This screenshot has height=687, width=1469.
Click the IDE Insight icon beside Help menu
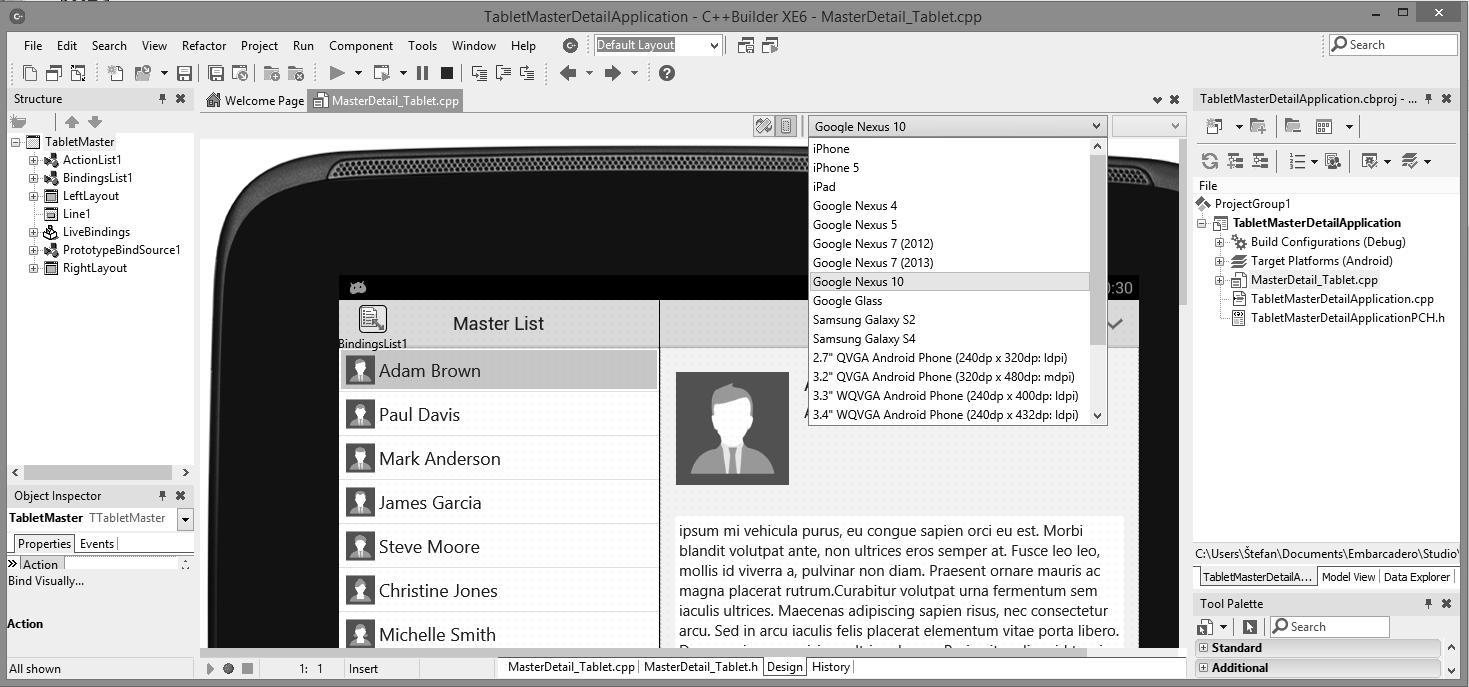click(570, 45)
